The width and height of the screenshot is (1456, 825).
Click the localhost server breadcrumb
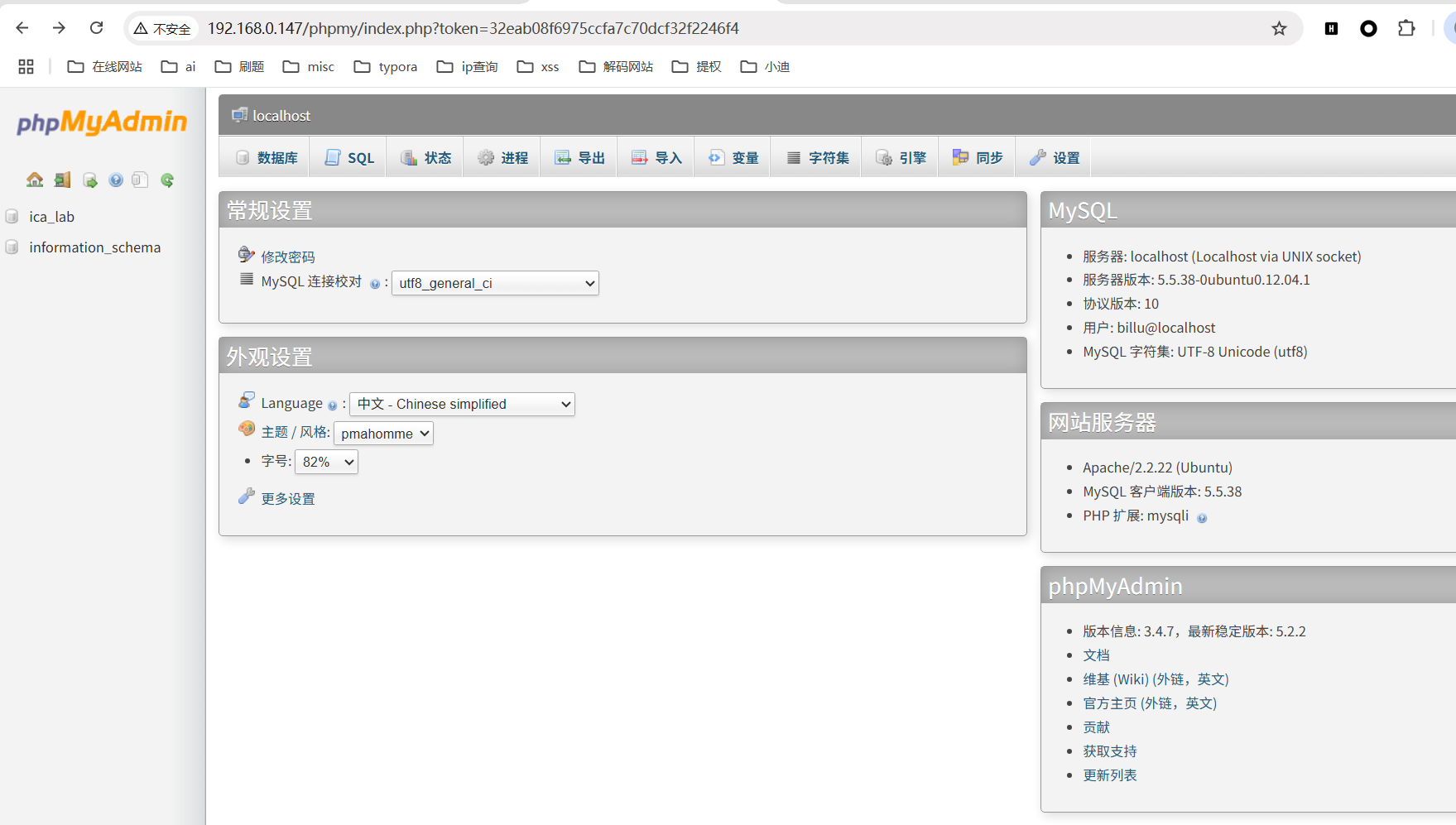click(281, 116)
